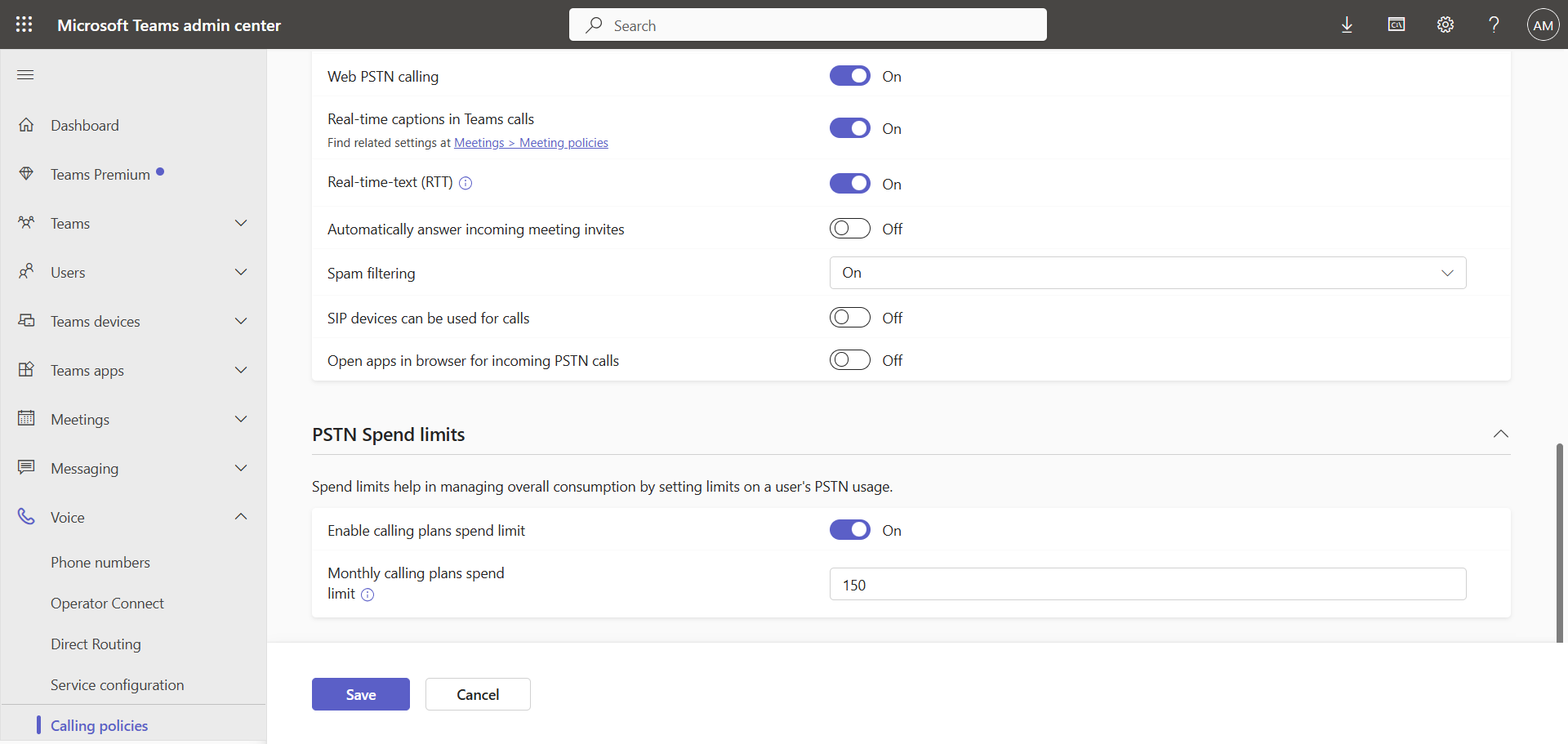Open Phone numbers under Voice
The width and height of the screenshot is (1568, 744).
point(100,562)
